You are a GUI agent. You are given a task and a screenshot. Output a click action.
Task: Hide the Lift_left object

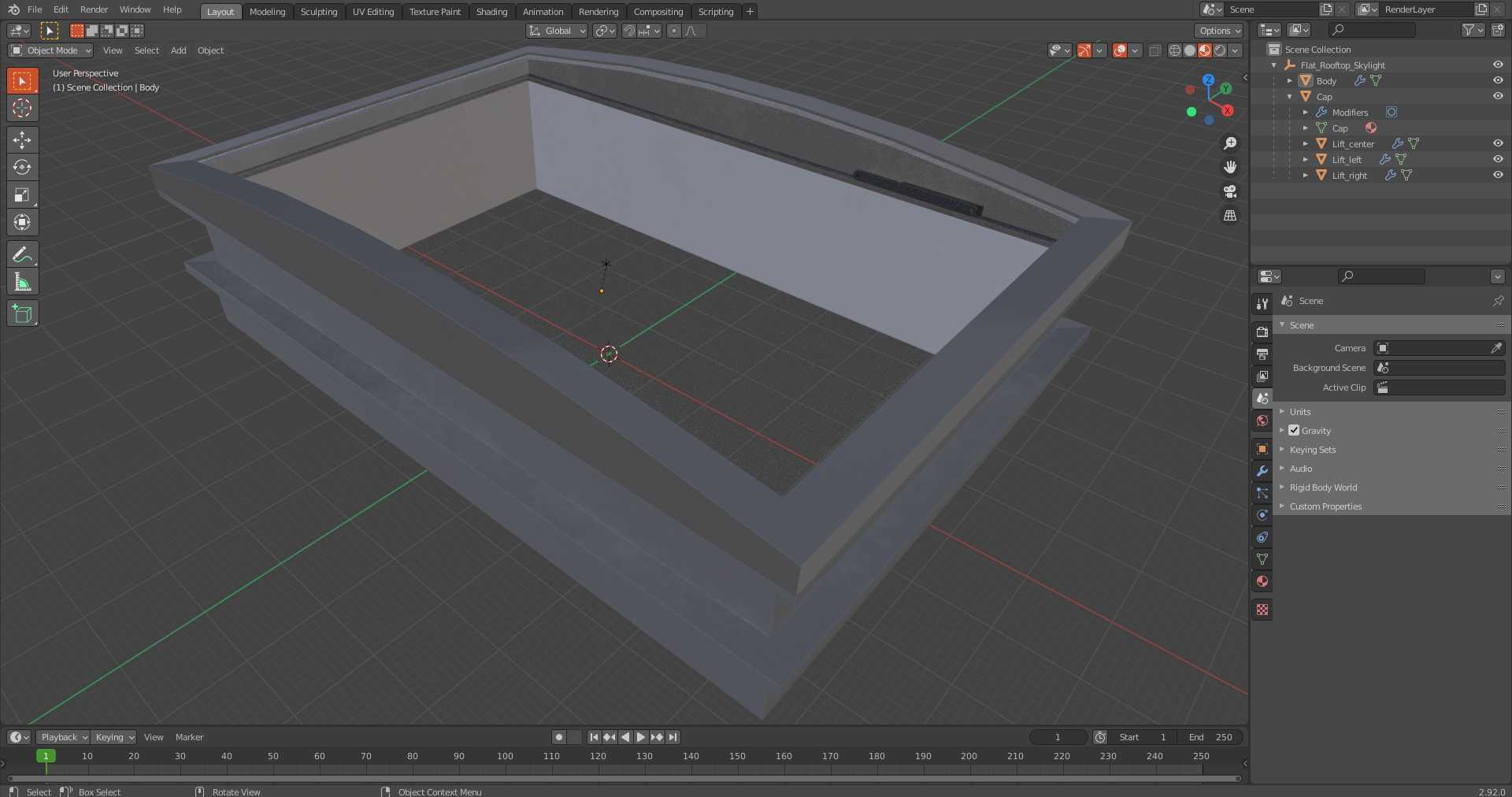pyautogui.click(x=1497, y=159)
